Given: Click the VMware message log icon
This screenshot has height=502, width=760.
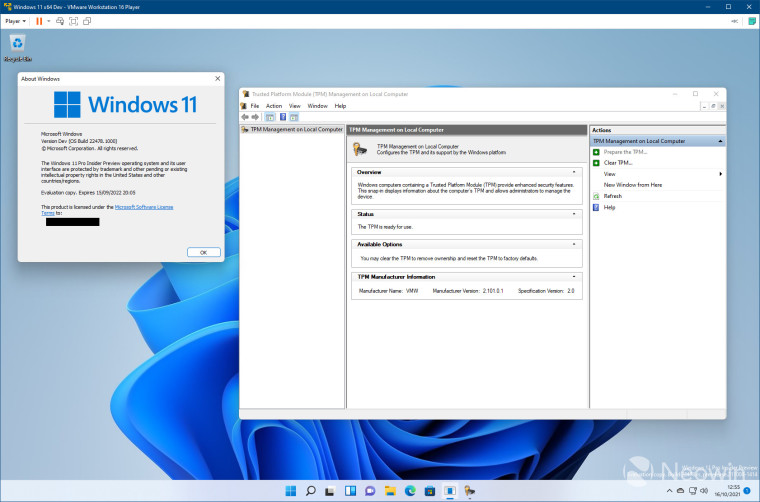Looking at the screenshot, I should [x=752, y=21].
